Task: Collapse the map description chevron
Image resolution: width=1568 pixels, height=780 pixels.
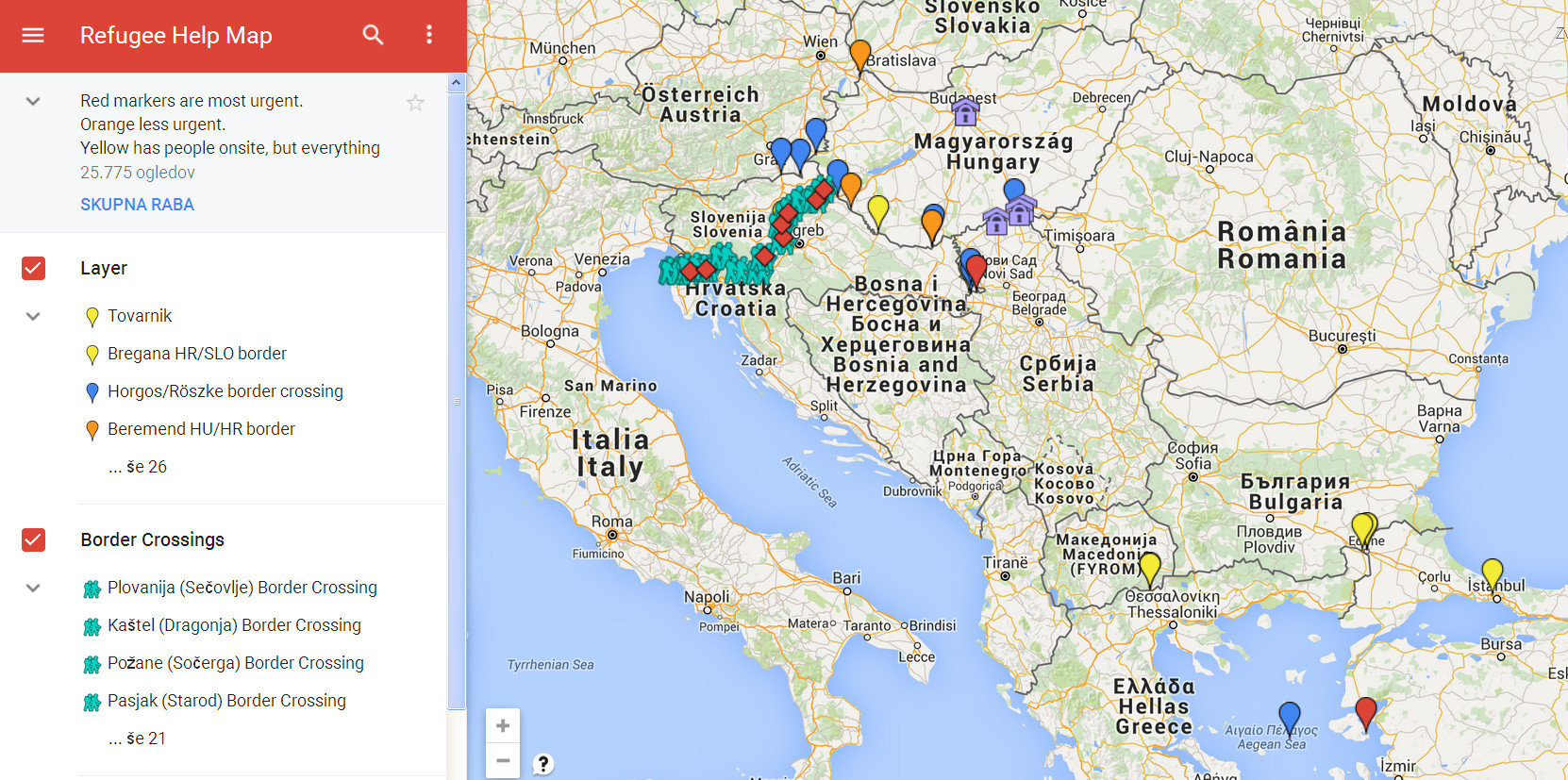Action: [33, 101]
